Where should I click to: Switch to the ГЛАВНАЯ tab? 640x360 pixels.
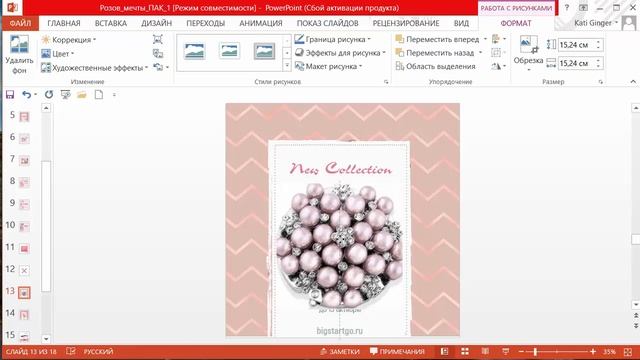click(x=64, y=23)
